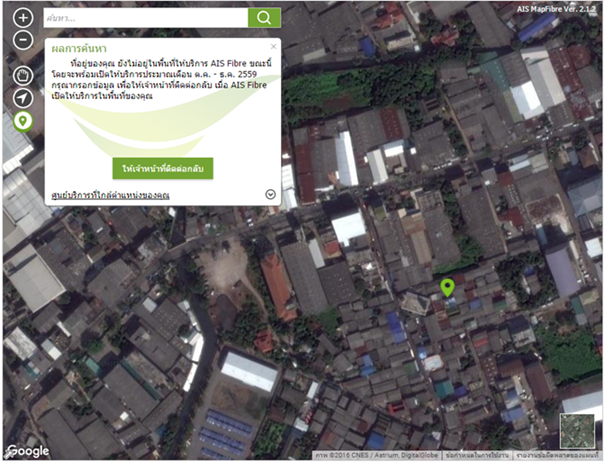
Task: Click the green location pin on map
Action: (447, 288)
